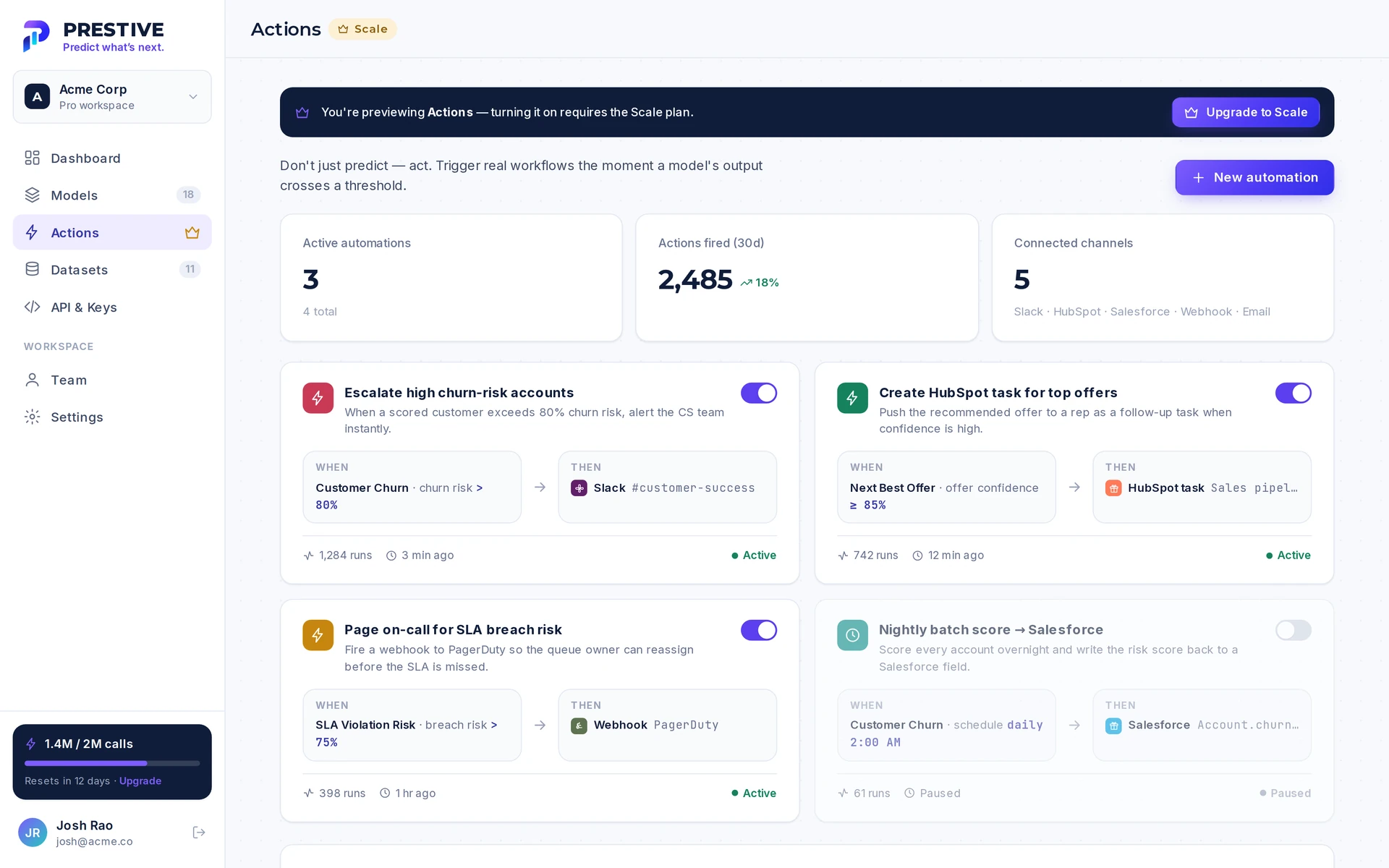Open workspace Settings
Viewport: 1389px width, 868px height.
pos(112,417)
